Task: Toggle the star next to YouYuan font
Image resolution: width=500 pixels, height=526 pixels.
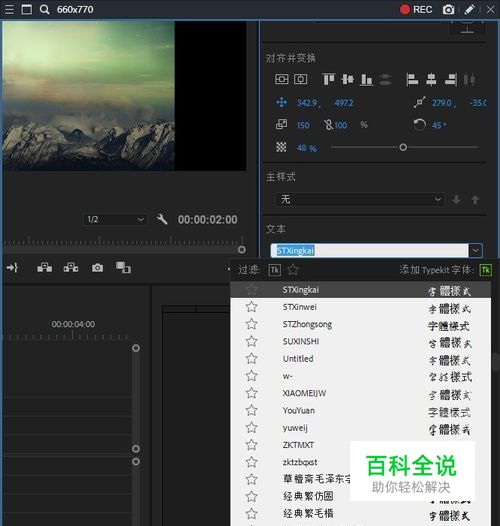Action: (x=251, y=410)
